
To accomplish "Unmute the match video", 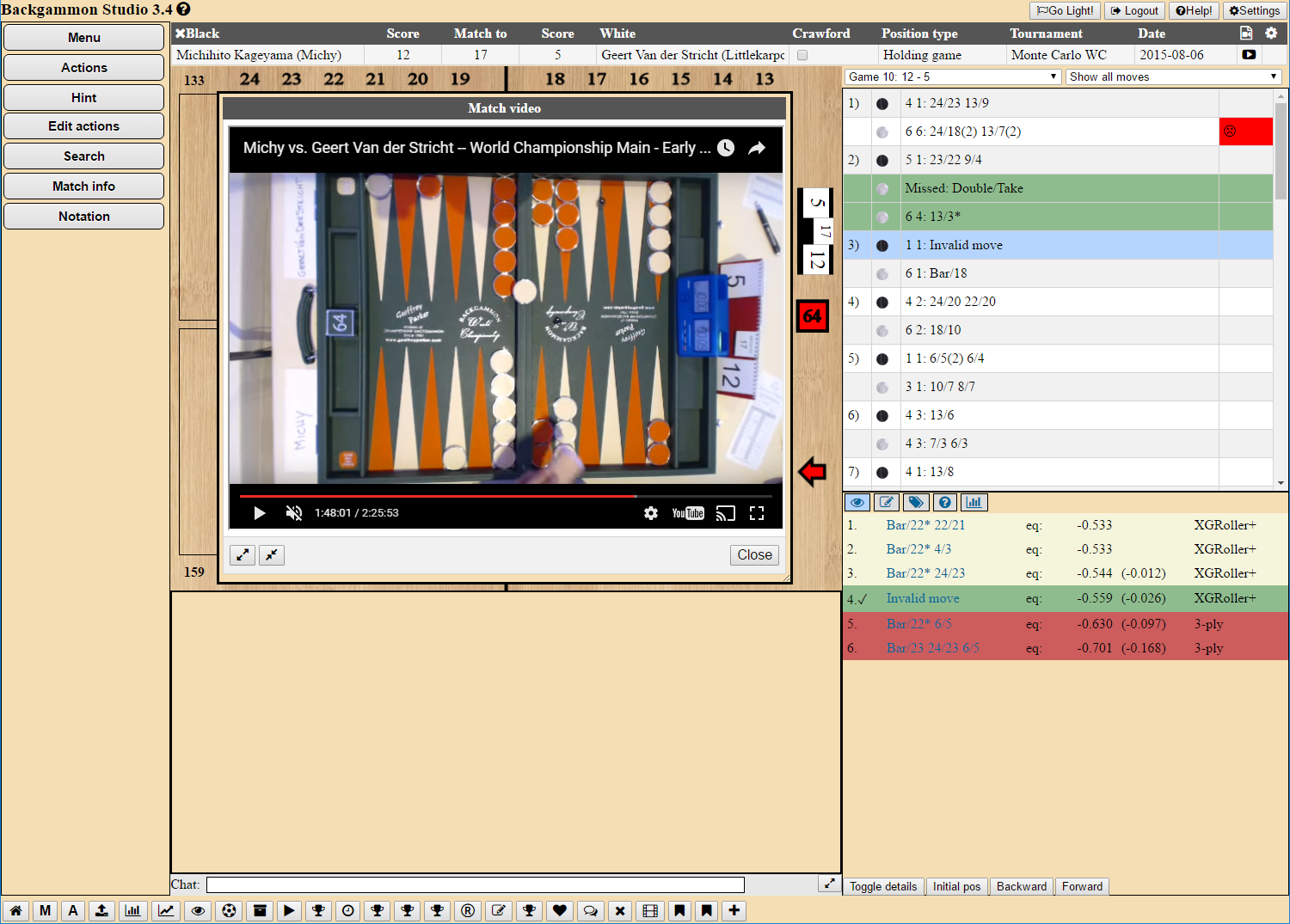I will (294, 513).
